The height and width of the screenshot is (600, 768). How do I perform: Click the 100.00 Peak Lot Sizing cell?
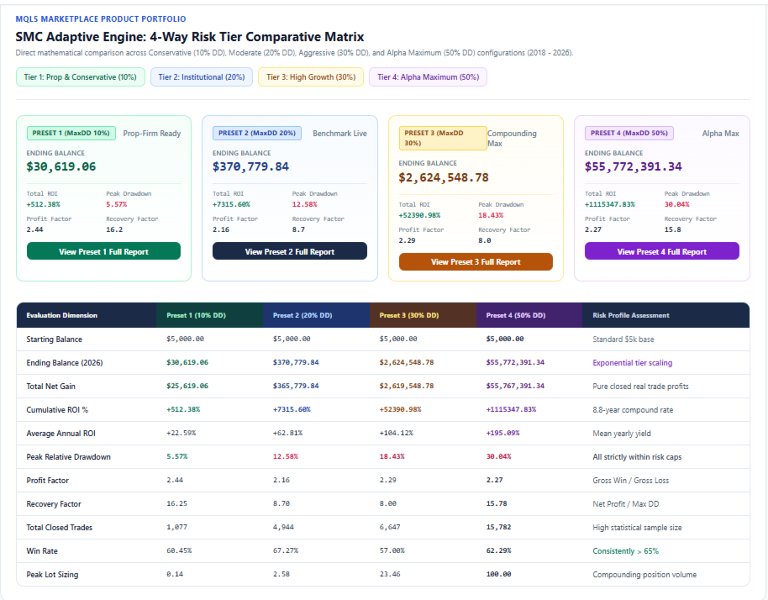[498, 574]
